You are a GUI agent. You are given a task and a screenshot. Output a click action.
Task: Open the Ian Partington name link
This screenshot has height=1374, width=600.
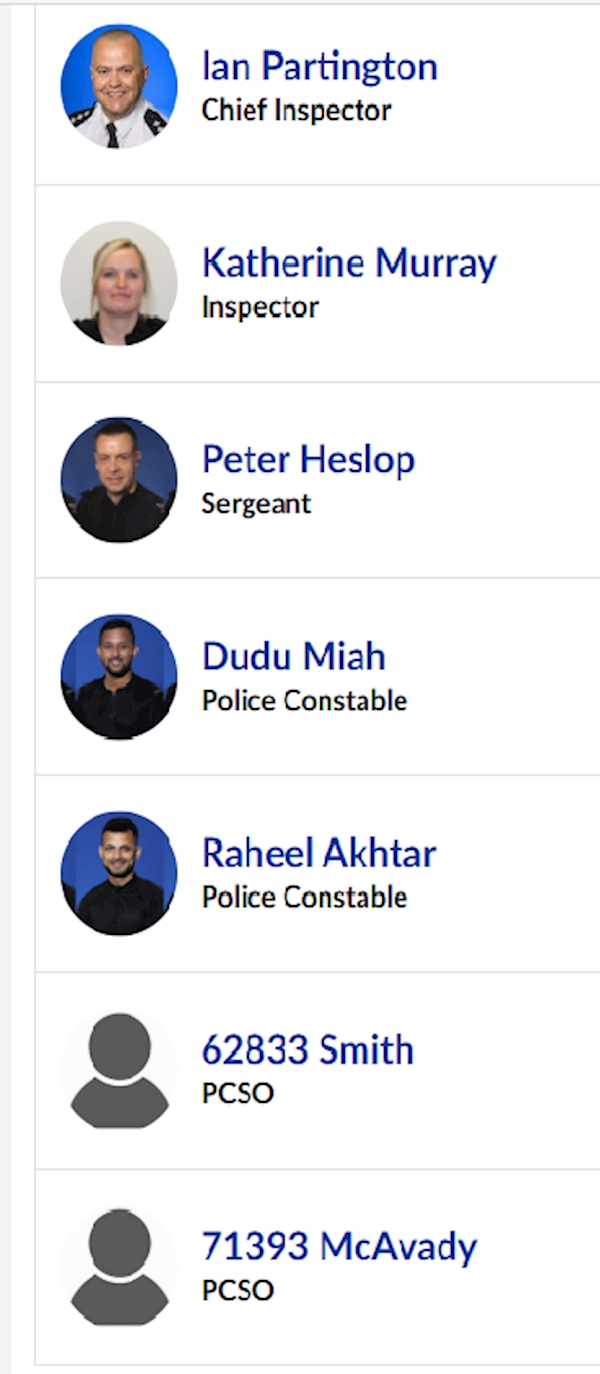click(x=319, y=67)
